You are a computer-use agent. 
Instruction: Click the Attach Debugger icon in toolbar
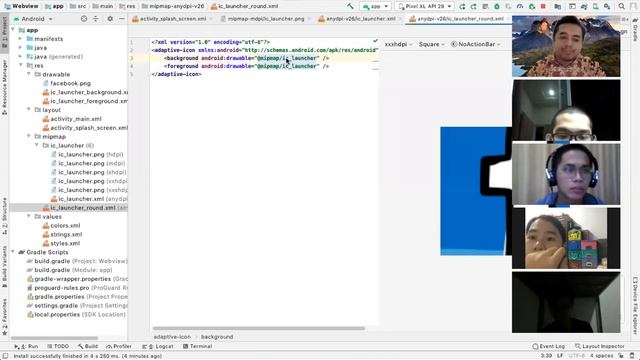click(531, 7)
